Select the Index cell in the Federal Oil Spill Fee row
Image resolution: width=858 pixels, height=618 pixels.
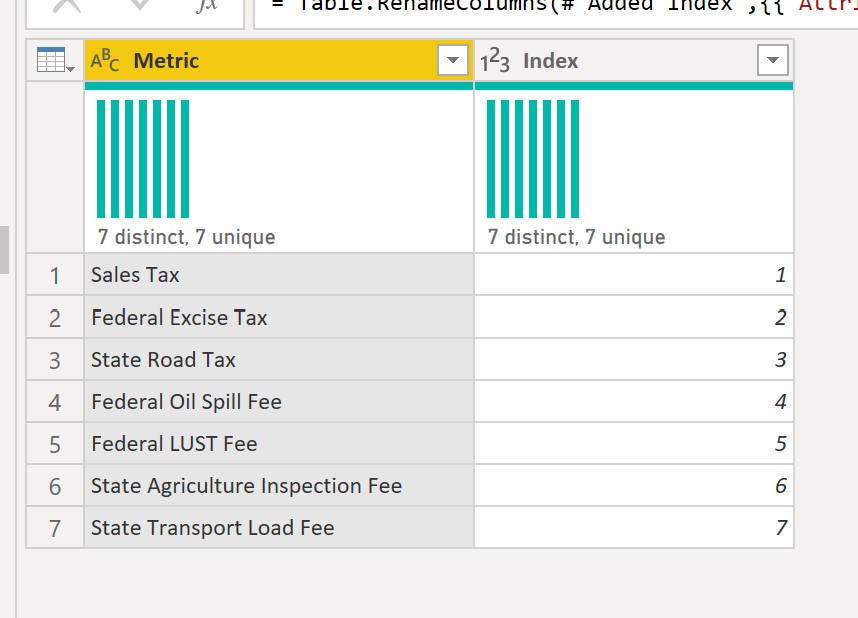(634, 402)
